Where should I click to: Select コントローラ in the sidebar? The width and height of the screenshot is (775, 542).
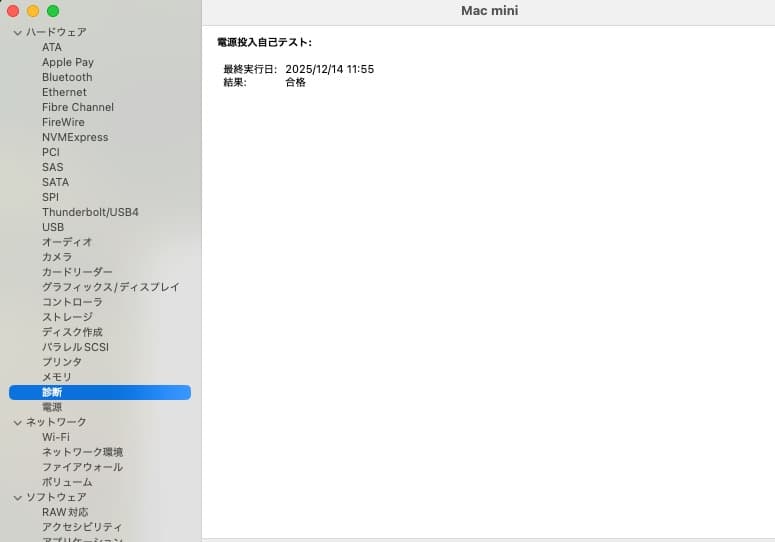[72, 302]
